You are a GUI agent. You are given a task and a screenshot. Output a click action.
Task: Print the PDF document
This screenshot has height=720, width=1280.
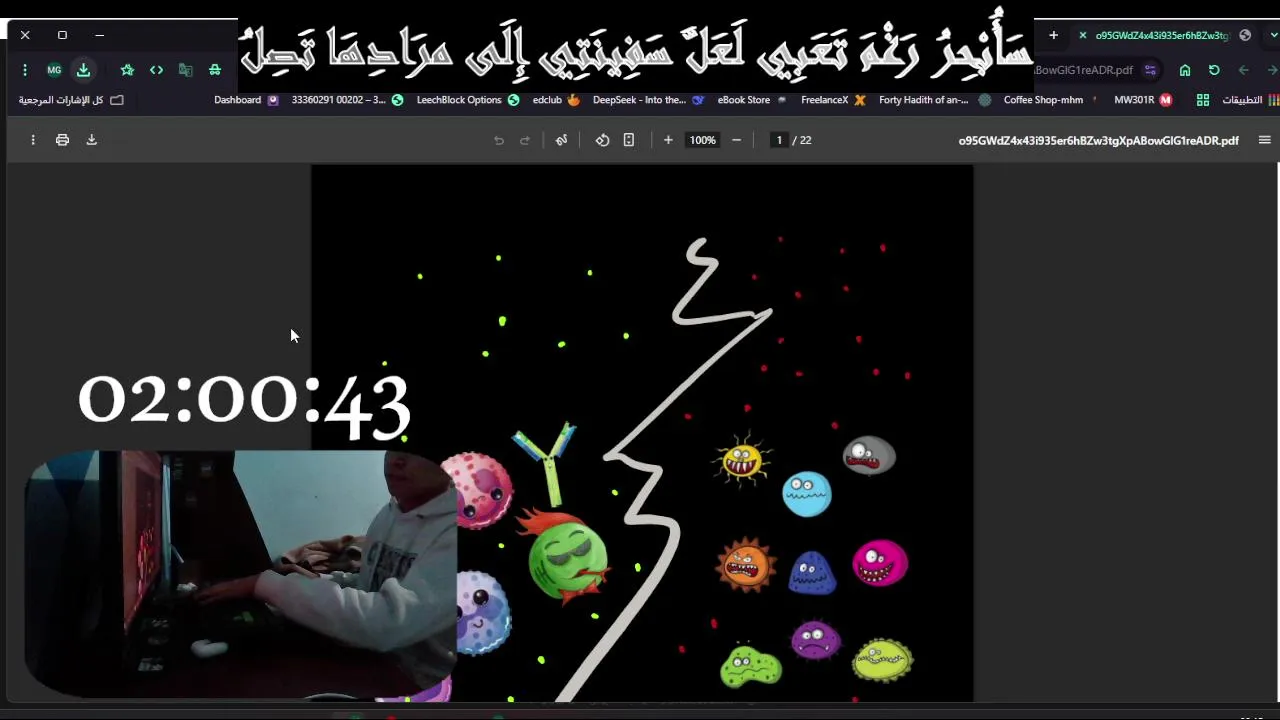tap(62, 140)
